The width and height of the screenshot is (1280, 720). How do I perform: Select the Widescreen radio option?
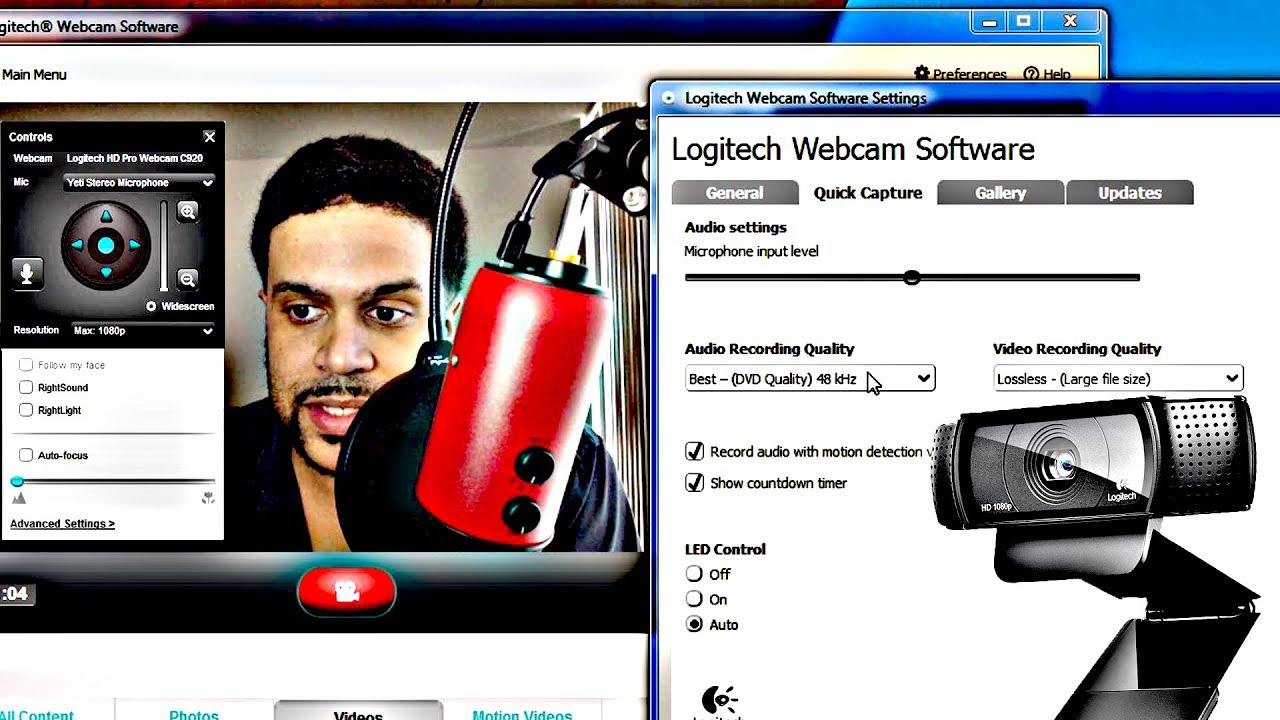[151, 306]
